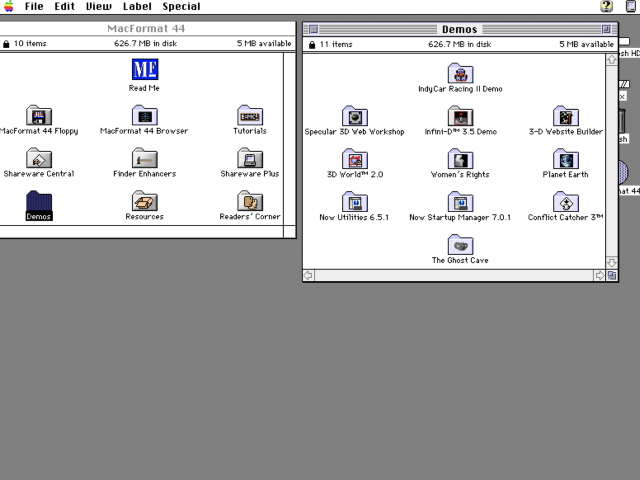Open the application menu icon at far right
Image resolution: width=640 pixels, height=480 pixels.
coord(631,6)
